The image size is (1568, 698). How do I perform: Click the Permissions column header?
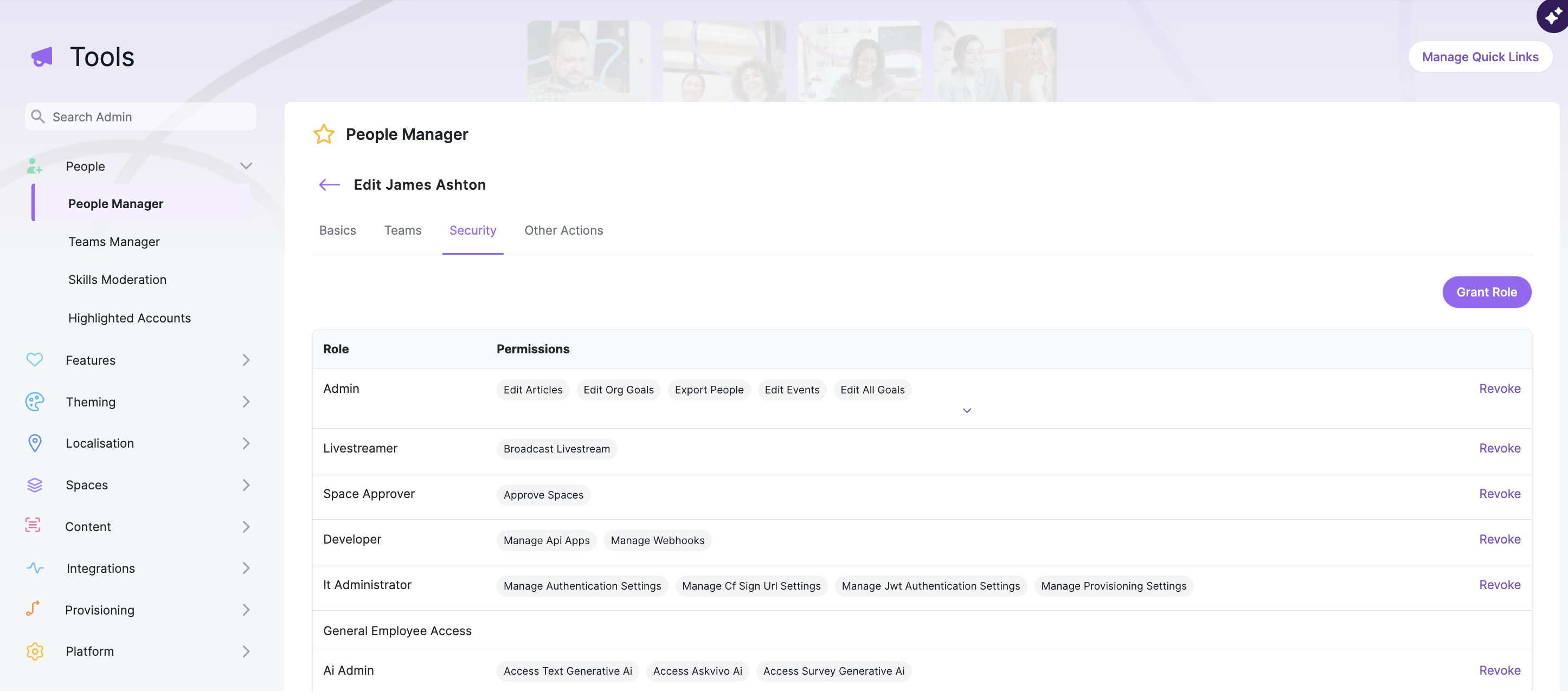pyautogui.click(x=532, y=350)
